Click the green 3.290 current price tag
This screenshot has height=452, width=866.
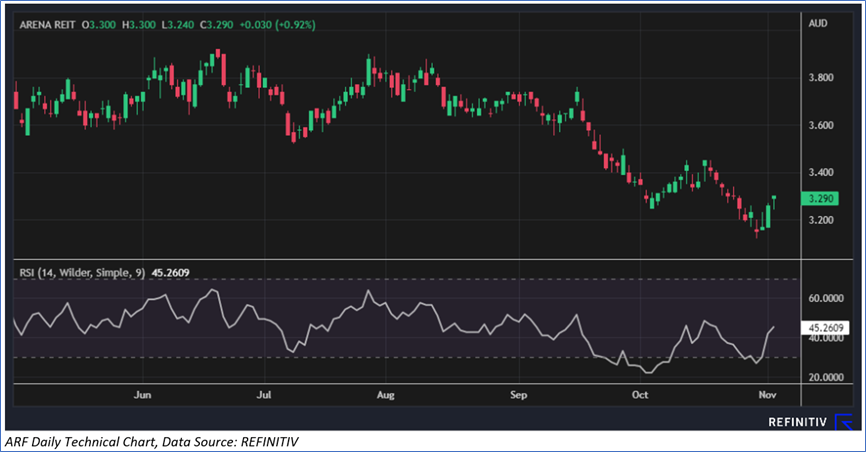point(820,198)
